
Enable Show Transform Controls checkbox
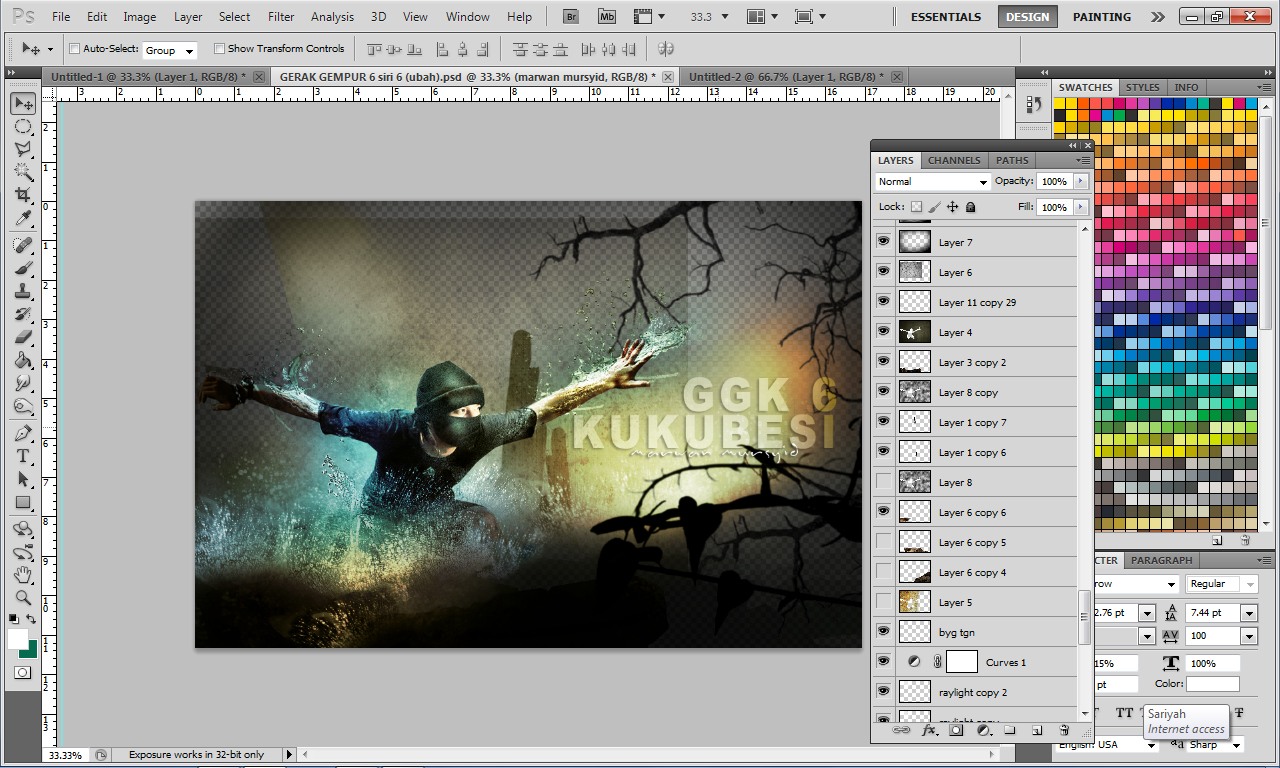pyautogui.click(x=219, y=49)
